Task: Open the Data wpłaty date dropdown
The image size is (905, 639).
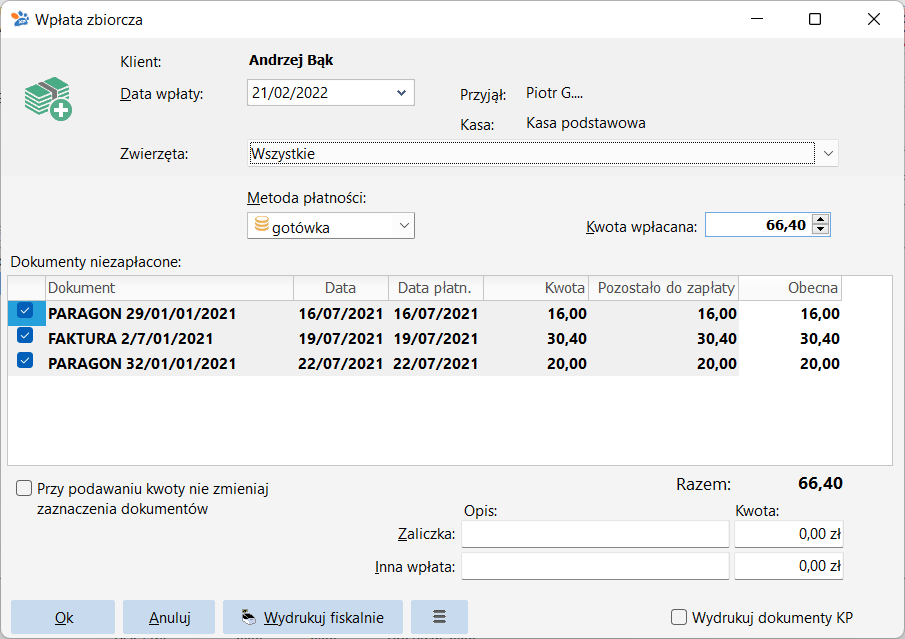Action: tap(402, 93)
